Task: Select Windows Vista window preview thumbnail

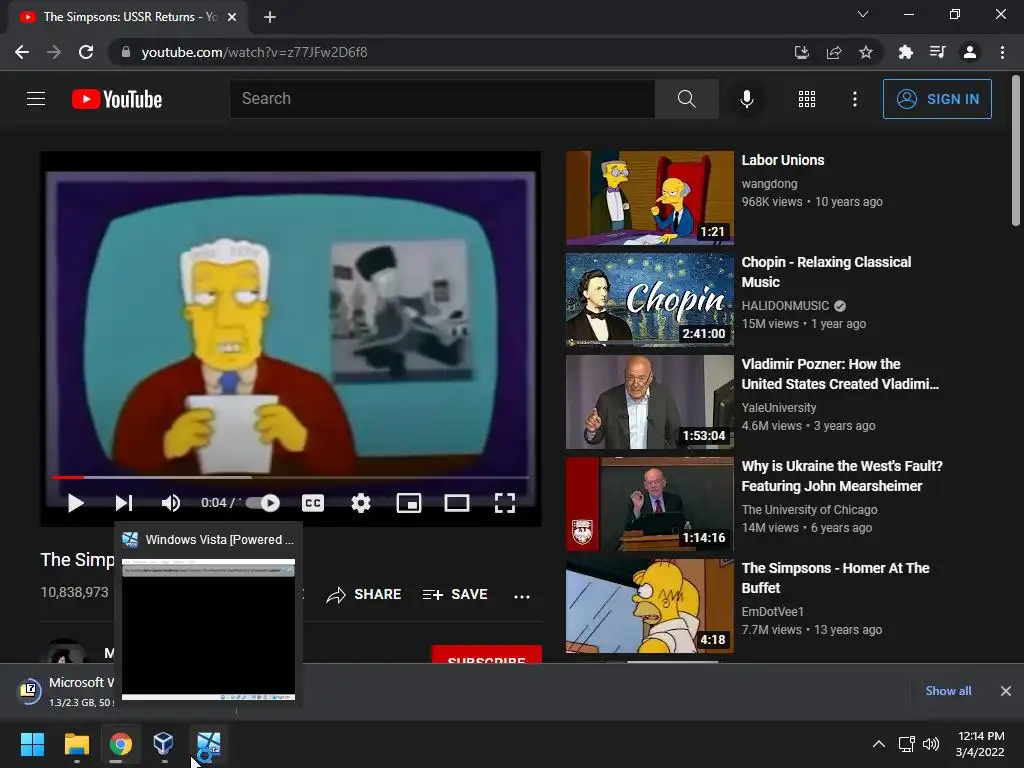Action: point(208,630)
